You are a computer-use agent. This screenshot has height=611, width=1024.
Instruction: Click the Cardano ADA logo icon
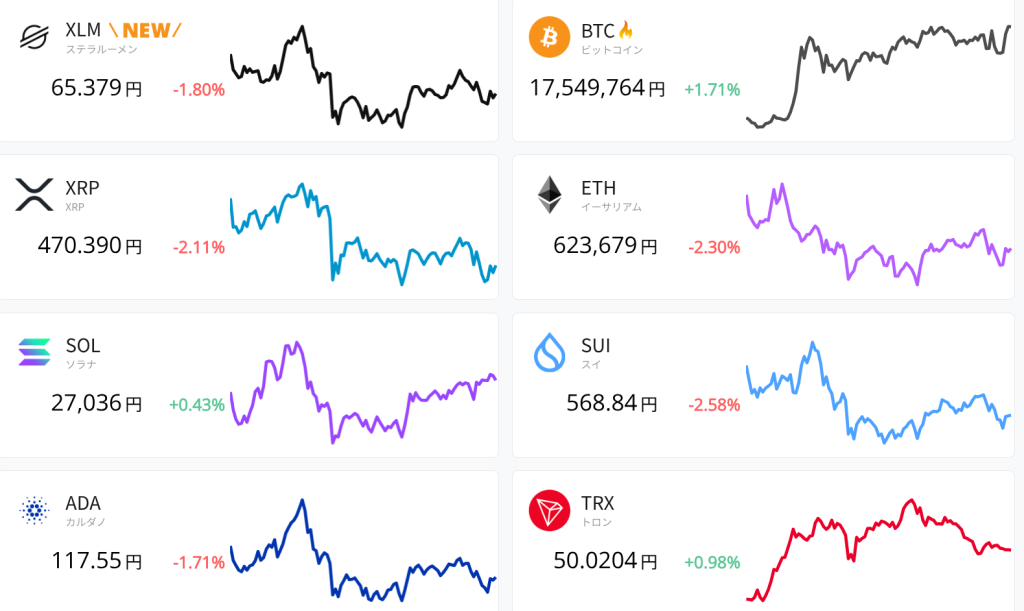(x=34, y=510)
